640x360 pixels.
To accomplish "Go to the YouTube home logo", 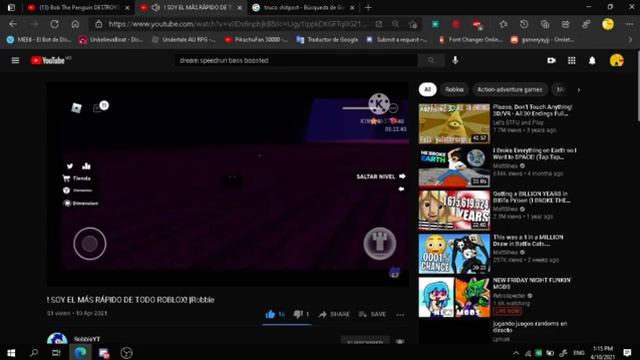I will pos(48,60).
